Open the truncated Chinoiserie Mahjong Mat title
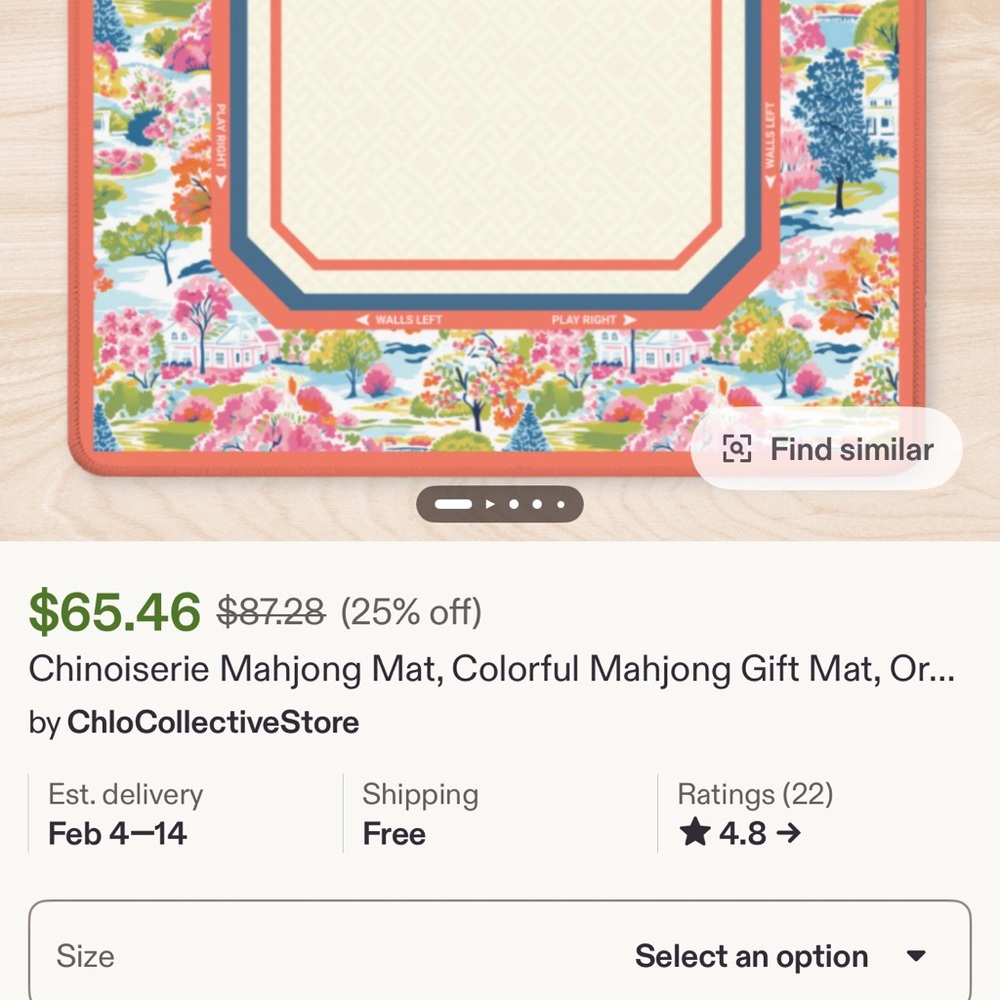Screen dimensions: 1000x1000 click(497, 670)
